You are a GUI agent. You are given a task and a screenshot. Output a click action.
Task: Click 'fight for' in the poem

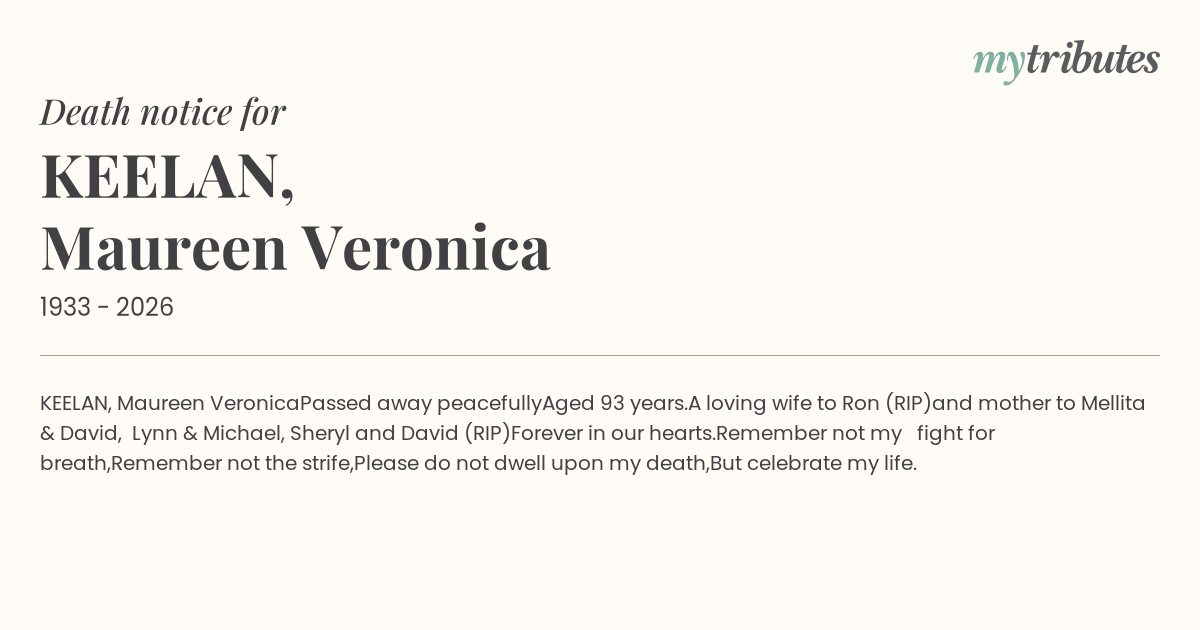[955, 434]
